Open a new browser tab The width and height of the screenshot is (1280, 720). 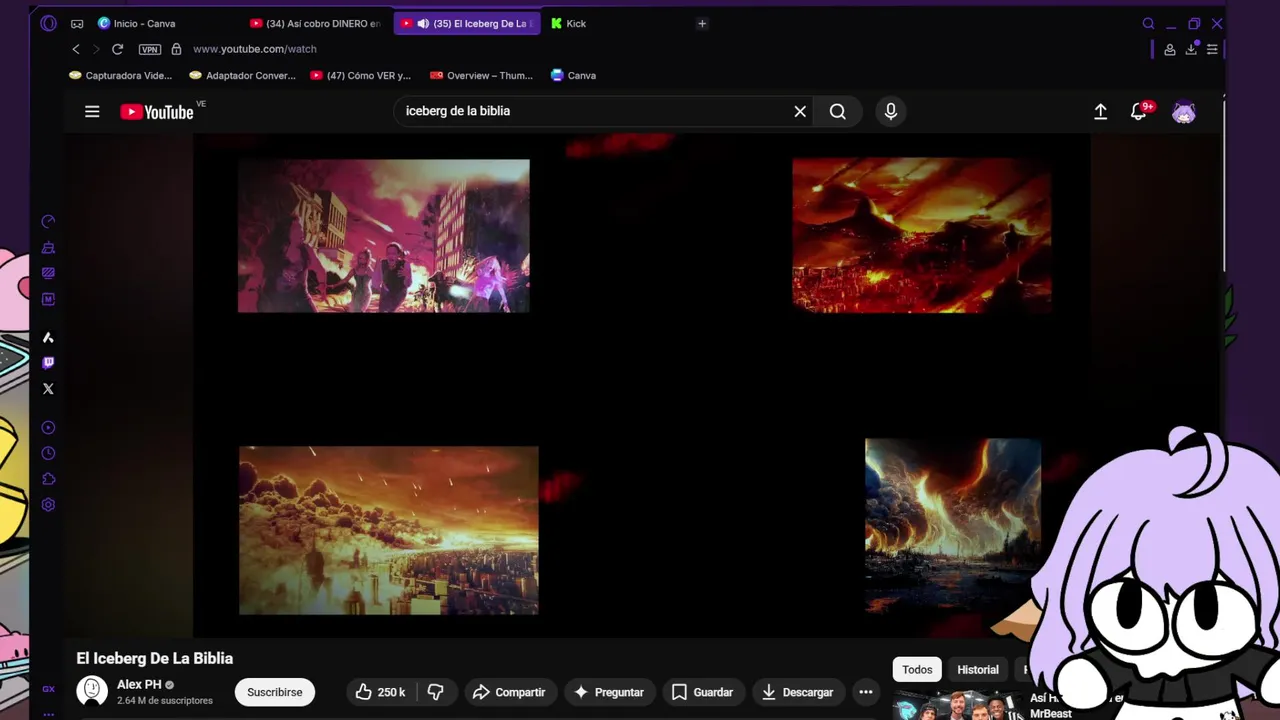tap(702, 23)
